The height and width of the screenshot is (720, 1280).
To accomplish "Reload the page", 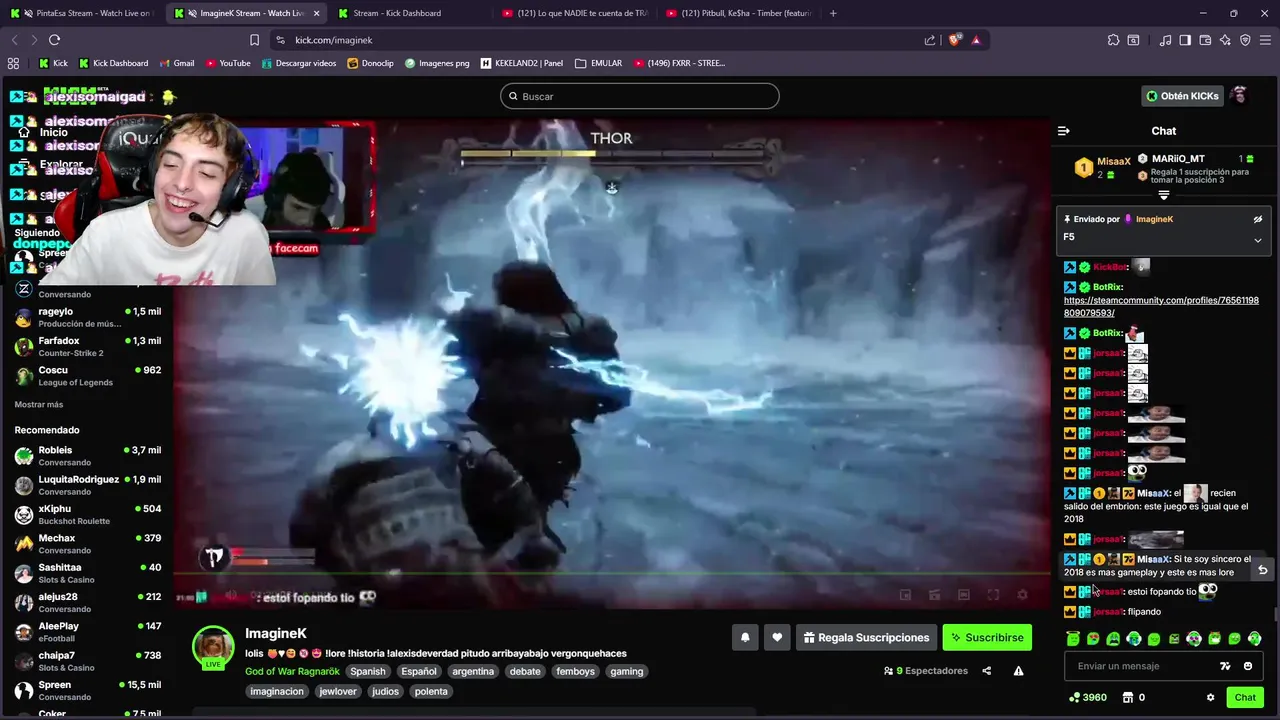I will point(54,40).
